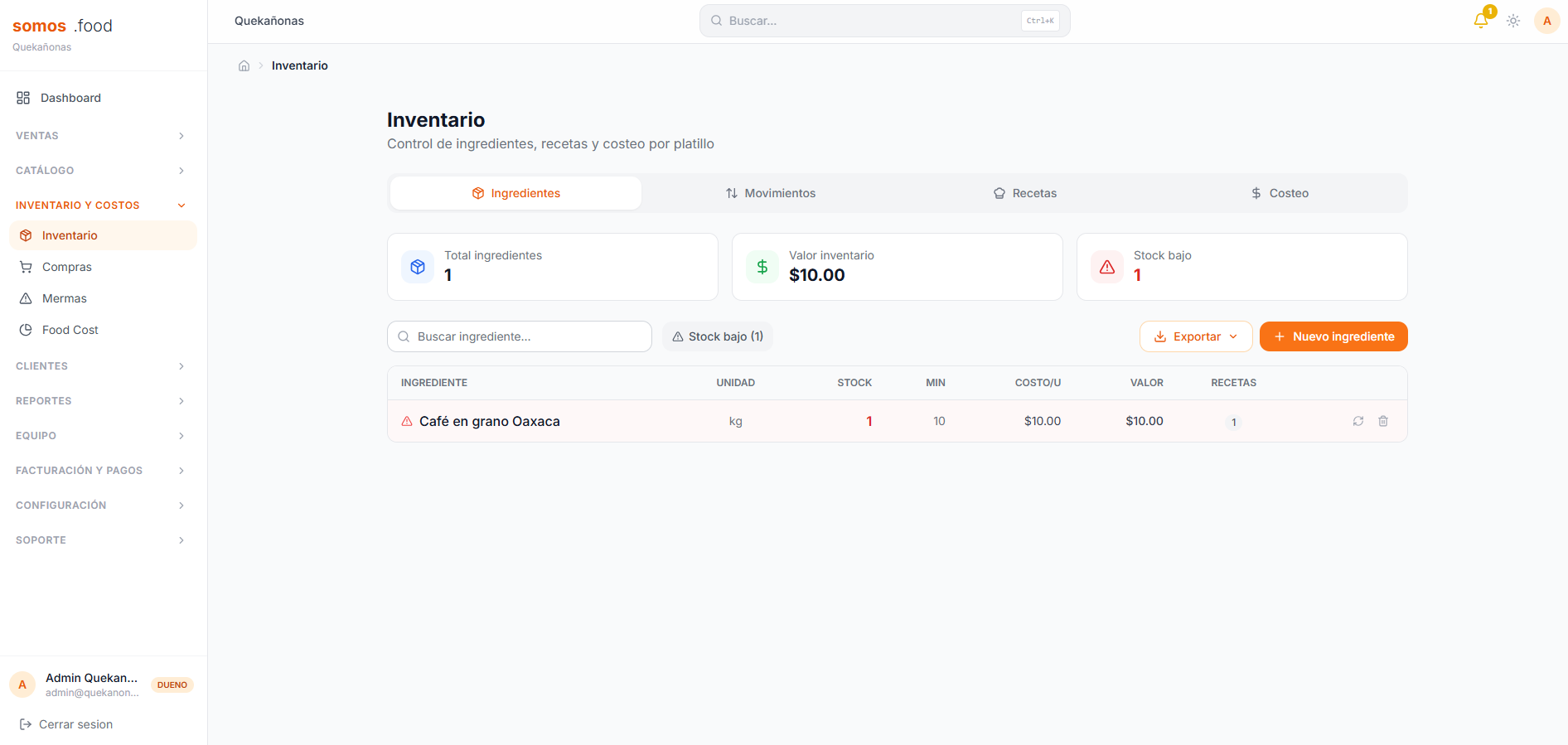Screen dimensions: 1568x745
Task: Toggle the Stock bajo (1) filter
Action: [718, 336]
